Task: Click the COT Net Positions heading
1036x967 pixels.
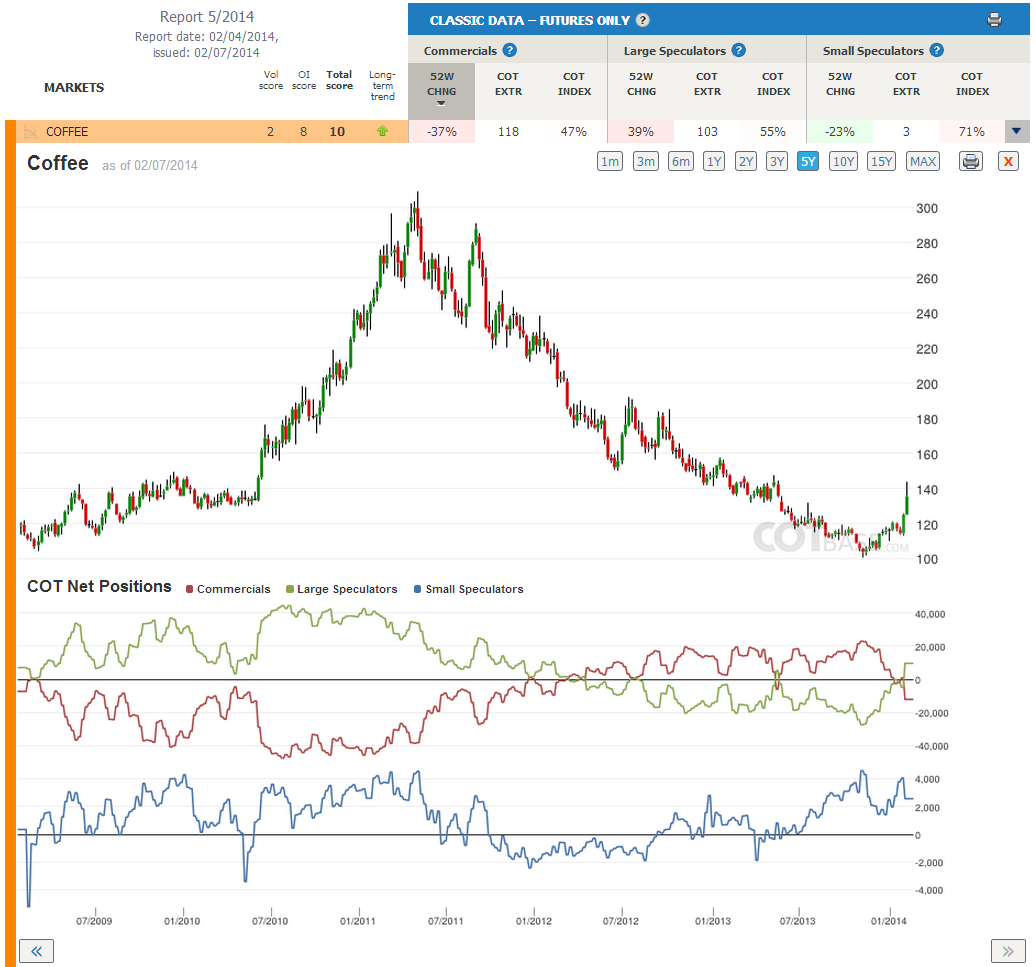Action: 99,587
